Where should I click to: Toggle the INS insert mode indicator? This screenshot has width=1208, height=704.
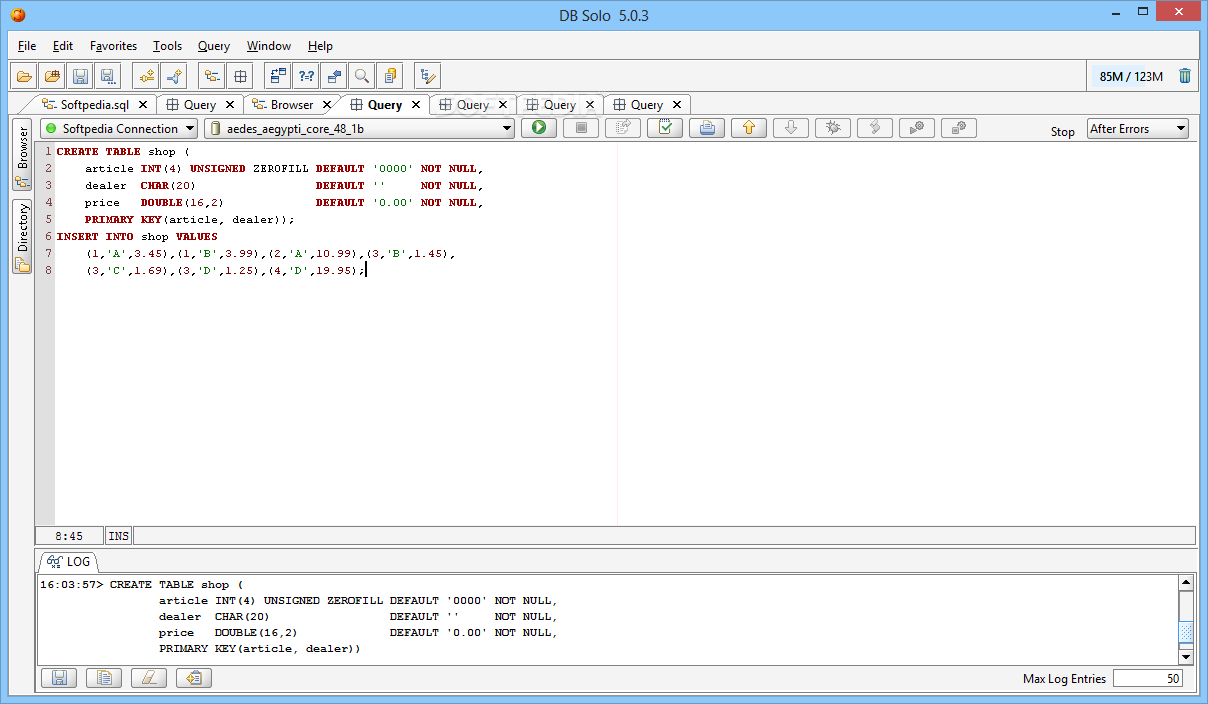coord(118,536)
